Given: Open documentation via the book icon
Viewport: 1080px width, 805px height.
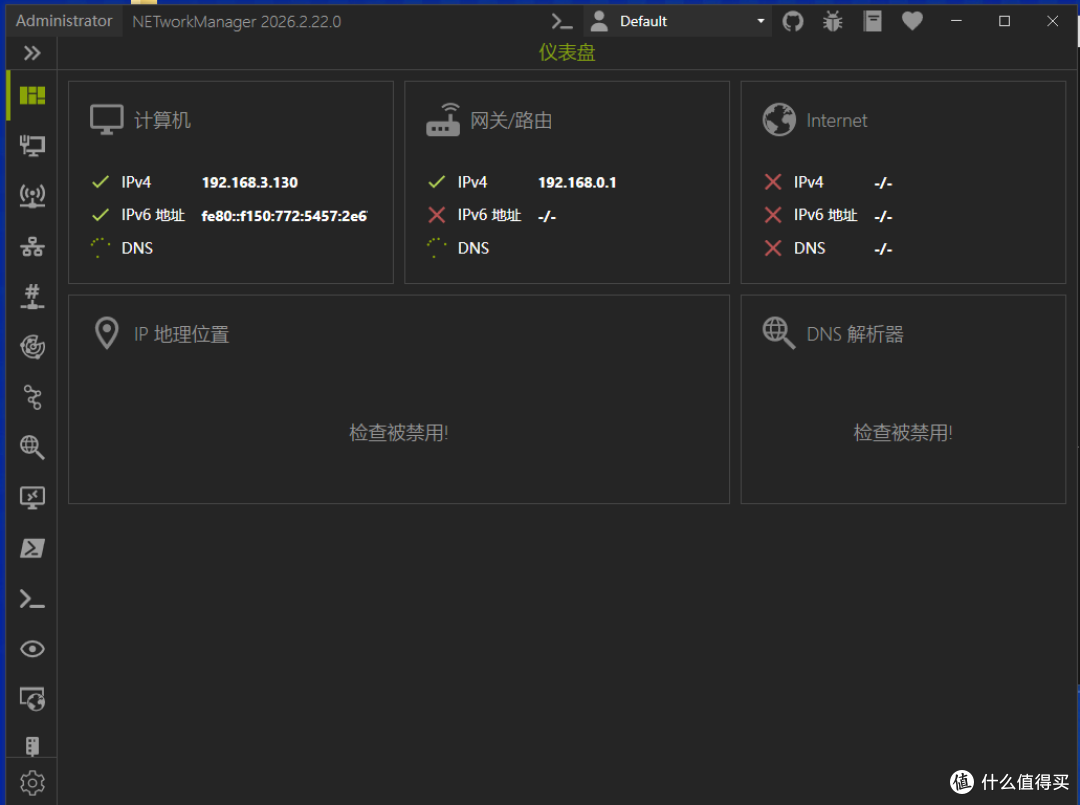Looking at the screenshot, I should 873,21.
